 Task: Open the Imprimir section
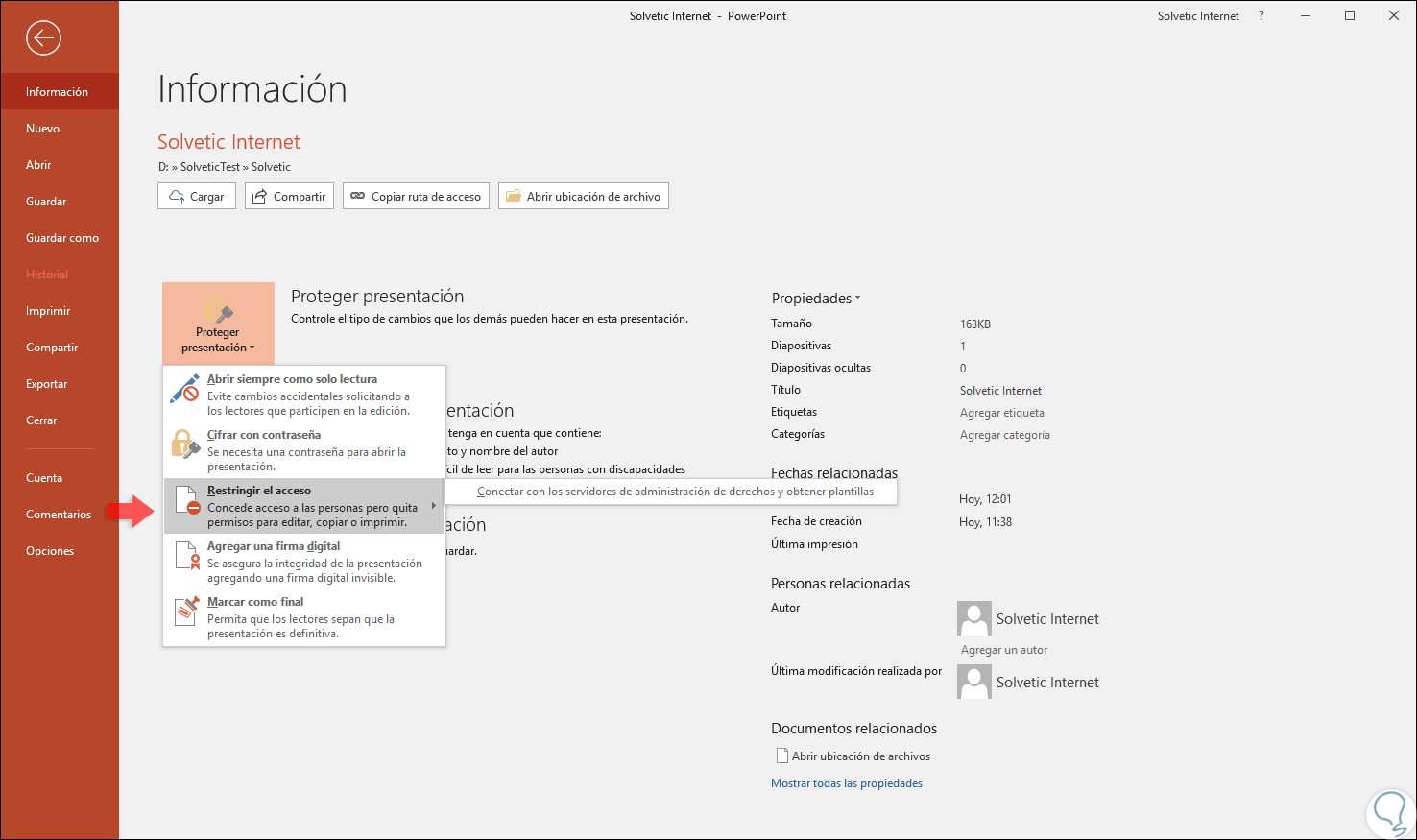60,311
